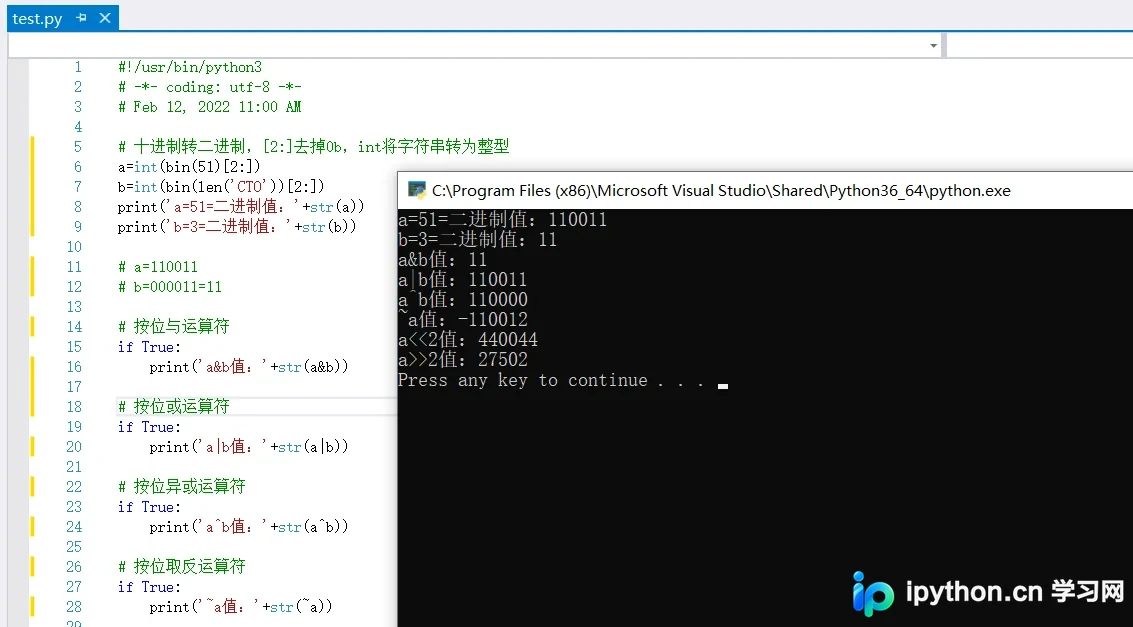1133x627 pixels.
Task: Click 'if True:' on line 15
Action: (150, 347)
